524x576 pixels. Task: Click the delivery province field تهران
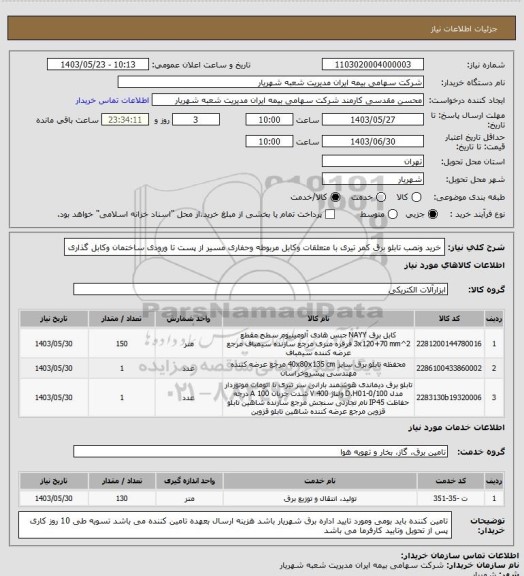coord(373,161)
